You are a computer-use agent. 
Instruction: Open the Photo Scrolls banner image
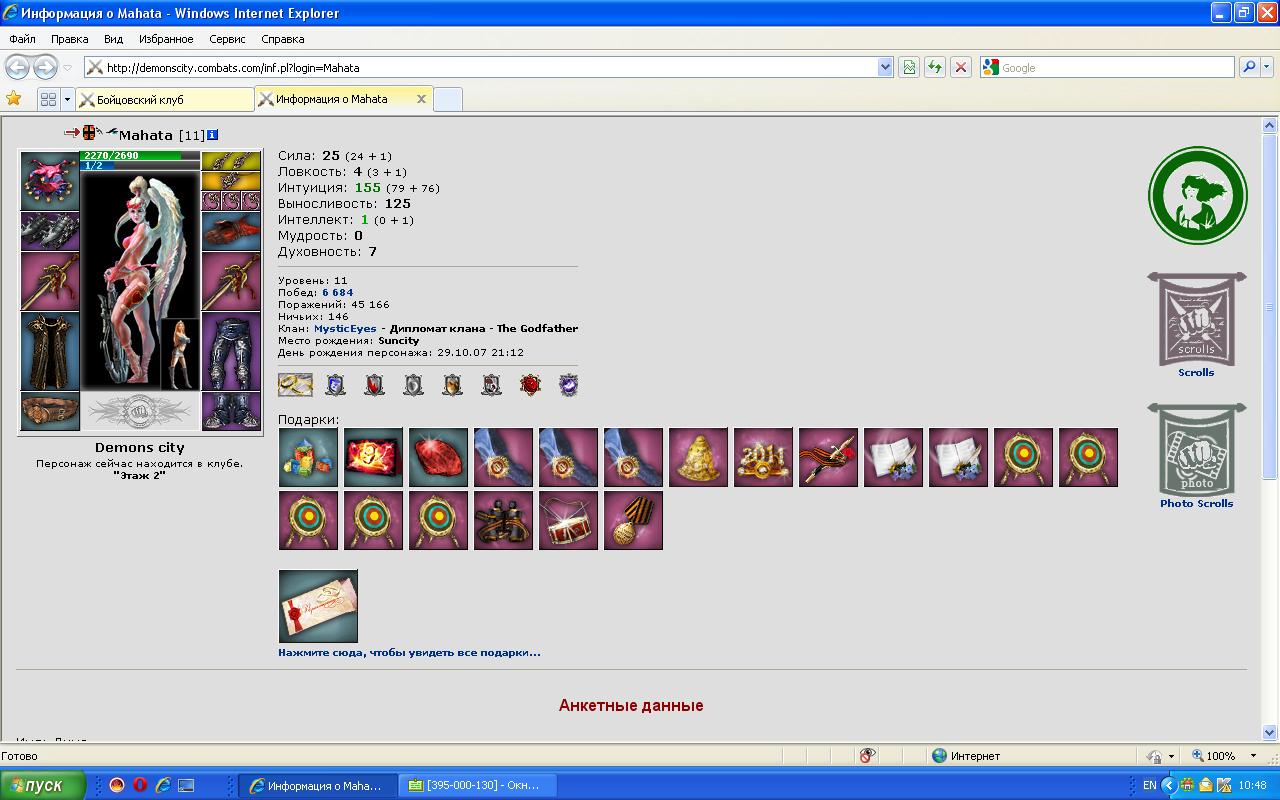(1197, 450)
